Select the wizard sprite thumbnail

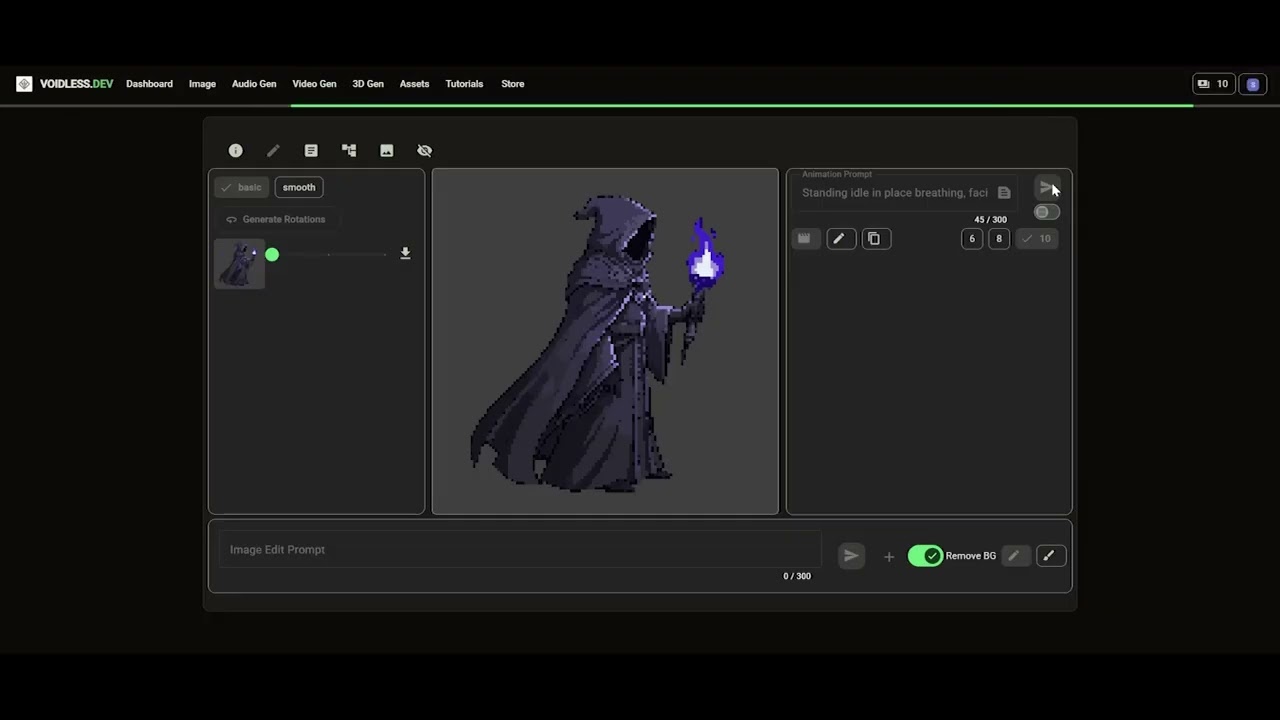tap(239, 264)
